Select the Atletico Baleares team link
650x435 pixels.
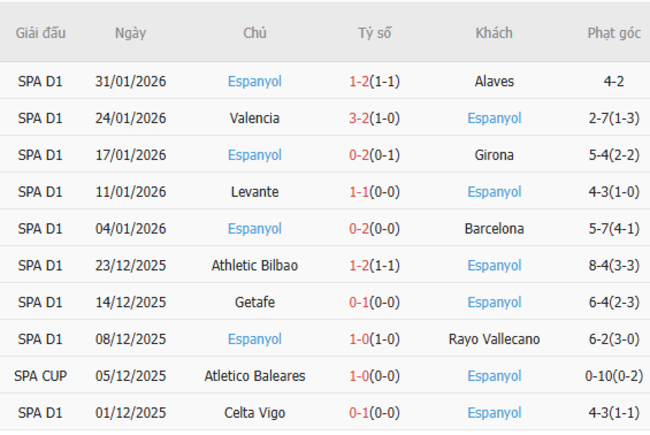coord(254,377)
